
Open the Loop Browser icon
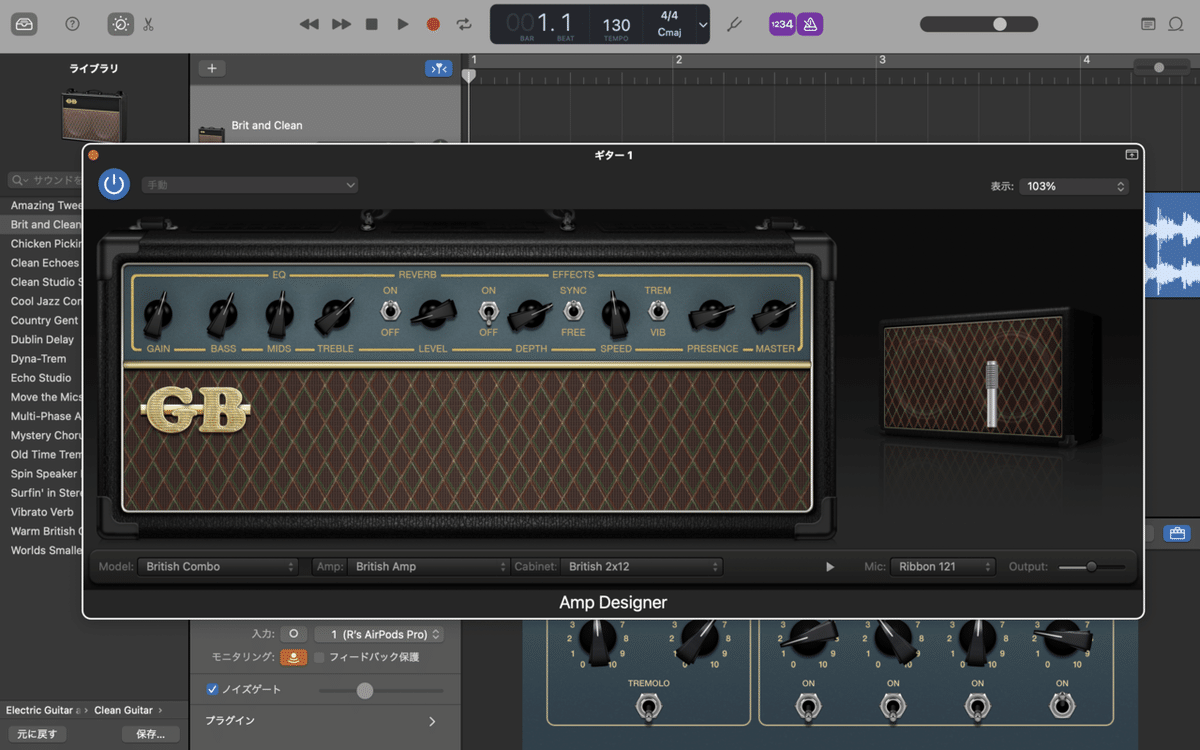(x=1176, y=23)
